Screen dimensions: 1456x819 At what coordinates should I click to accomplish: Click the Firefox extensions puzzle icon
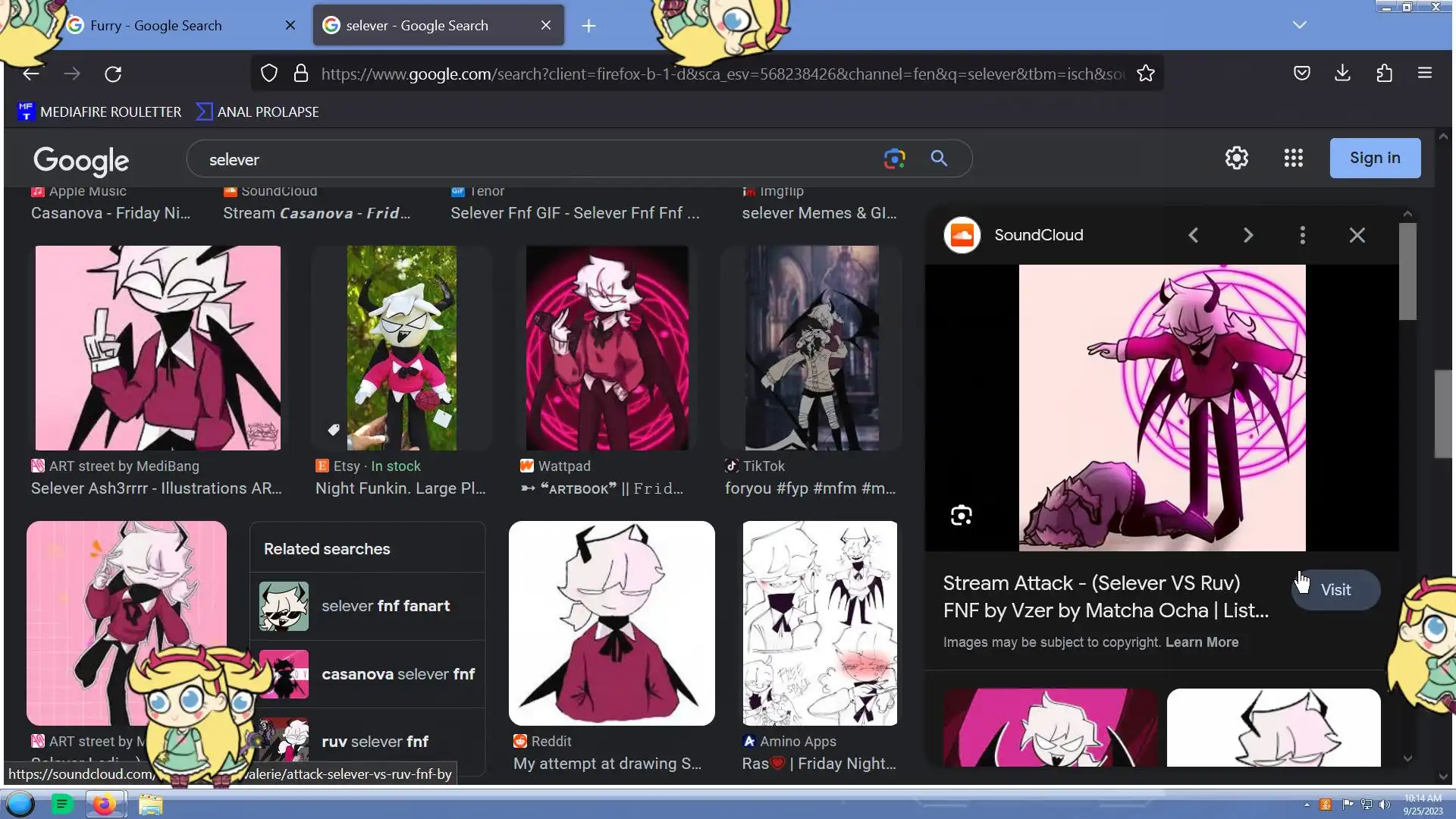[1384, 73]
